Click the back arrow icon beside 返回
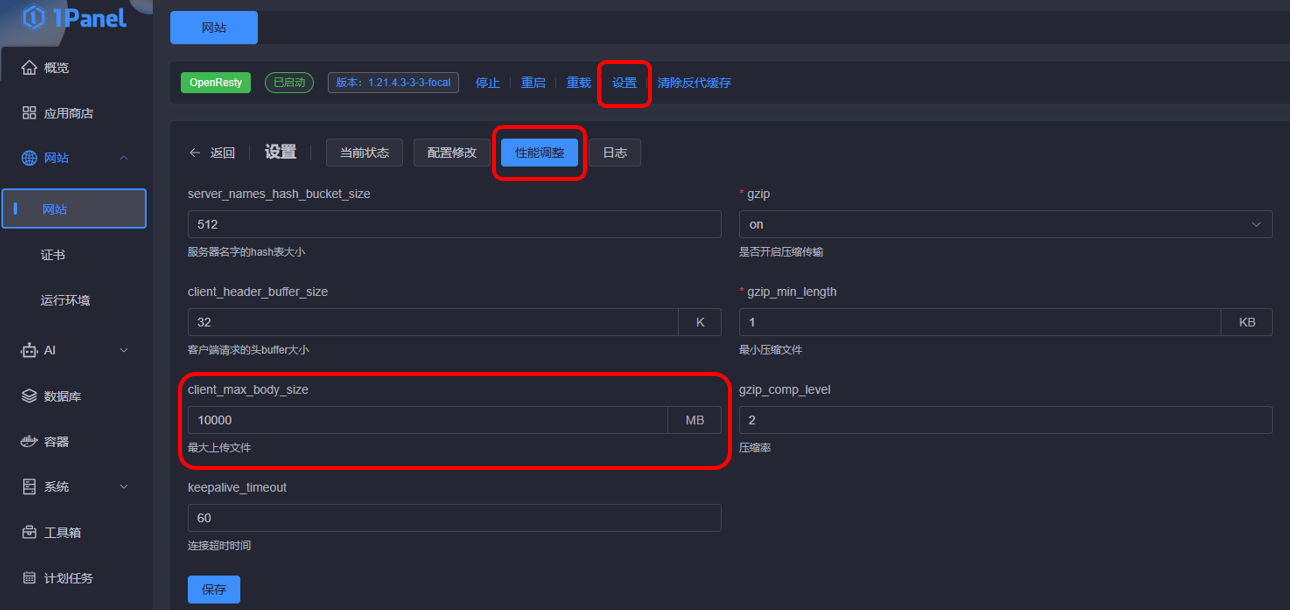Screen dimensions: 1290x610 tap(195, 153)
